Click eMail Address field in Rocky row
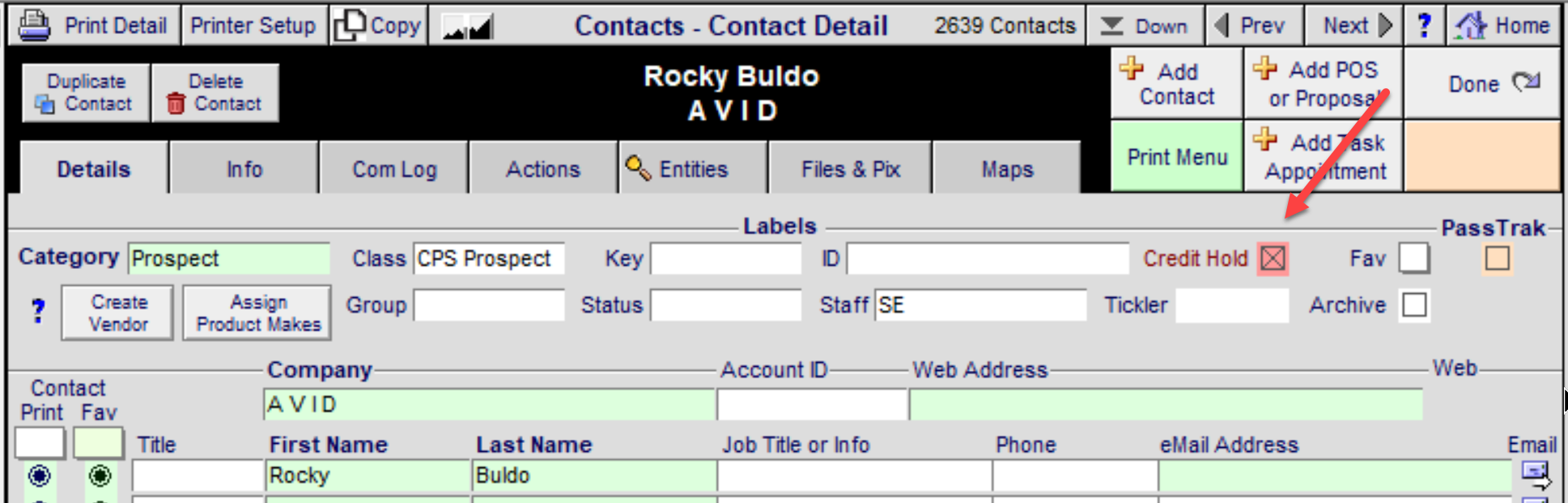 pyautogui.click(x=1335, y=475)
